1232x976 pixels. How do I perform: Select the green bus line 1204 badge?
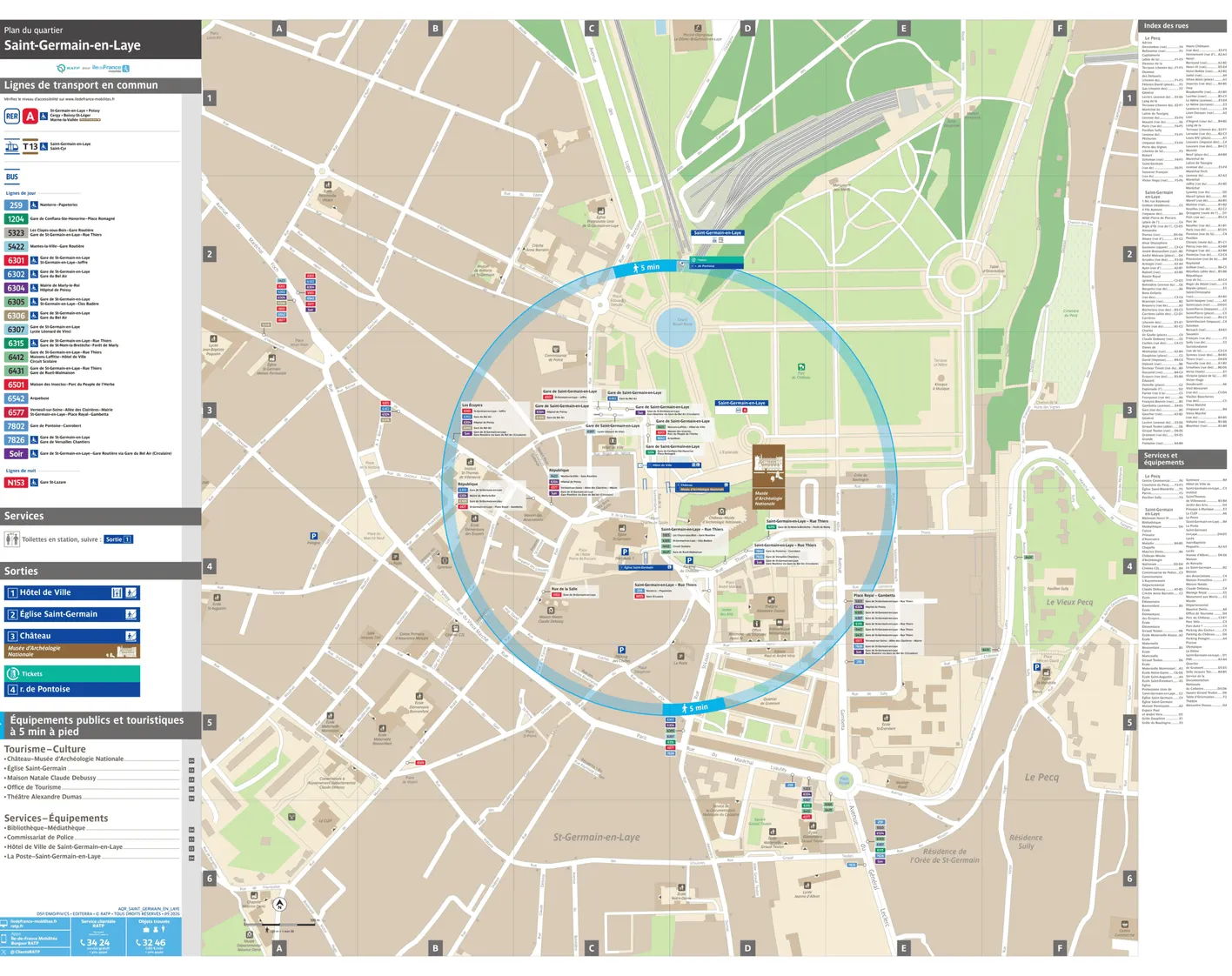point(17,219)
